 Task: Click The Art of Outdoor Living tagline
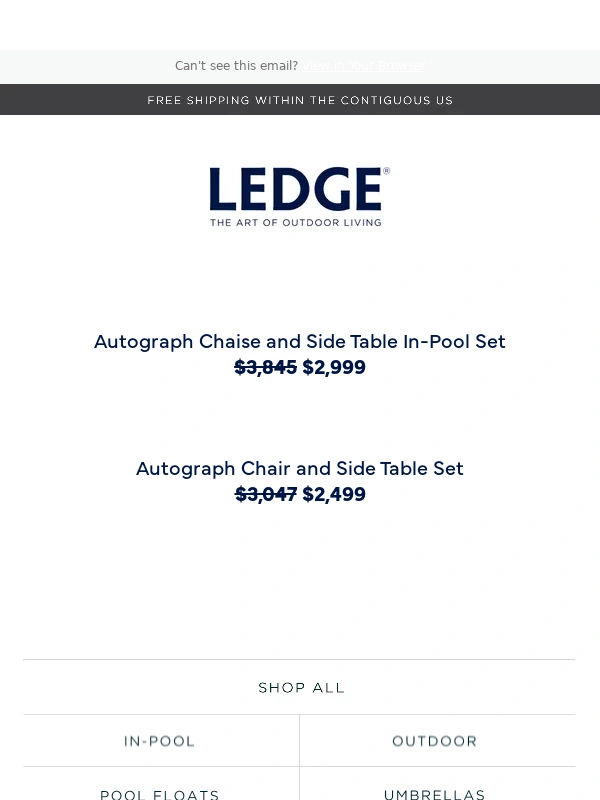[296, 222]
